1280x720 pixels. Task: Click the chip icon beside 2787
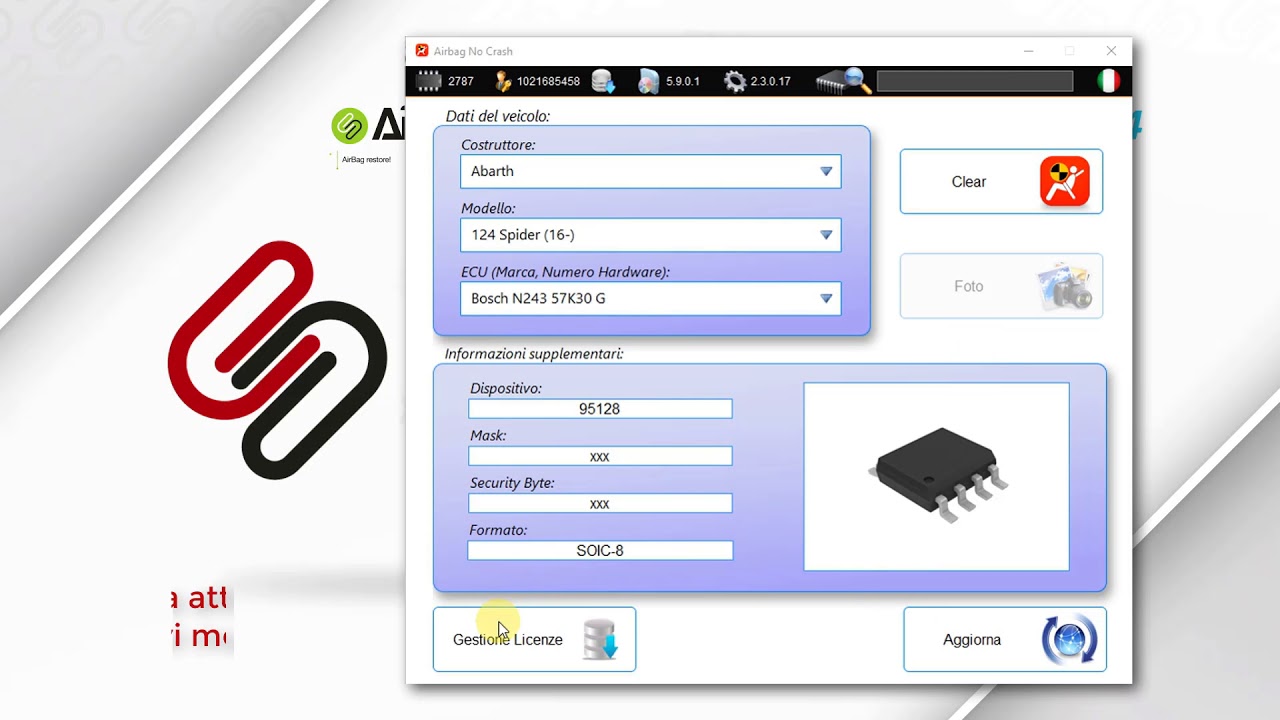429,81
